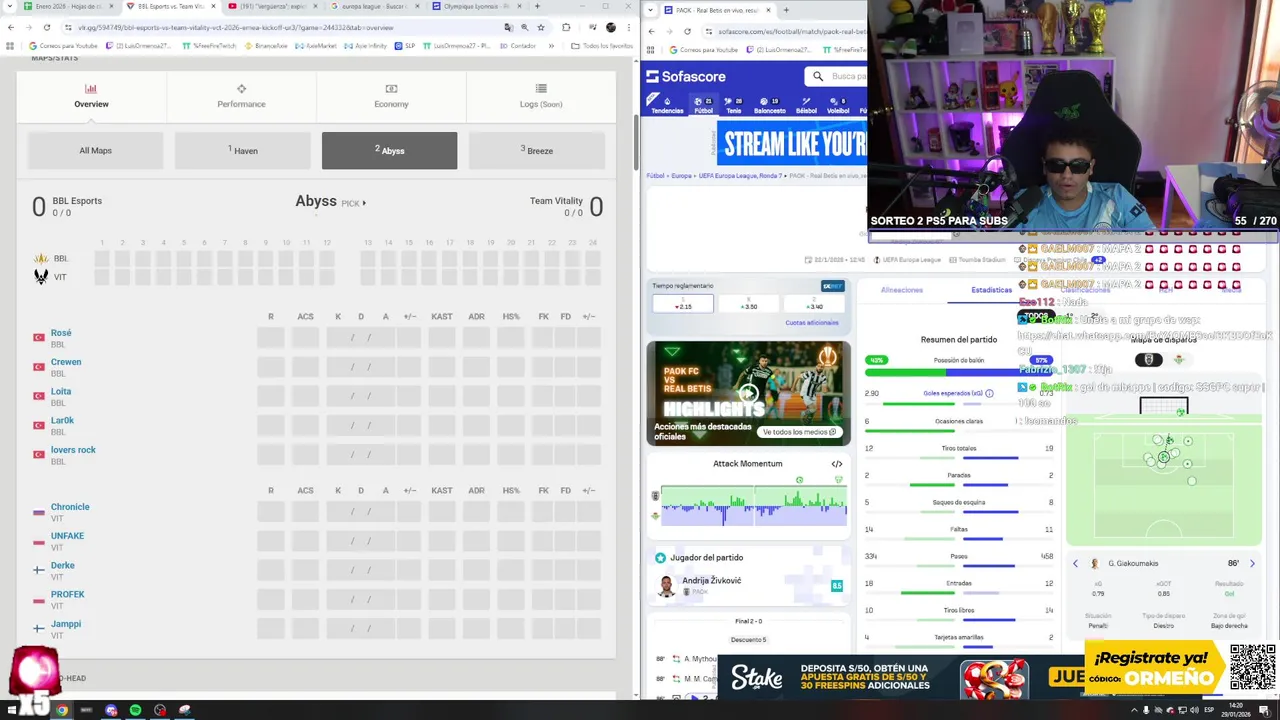Open Correos para Youtube bookmark
This screenshot has height=720, width=1280.
(63, 46)
